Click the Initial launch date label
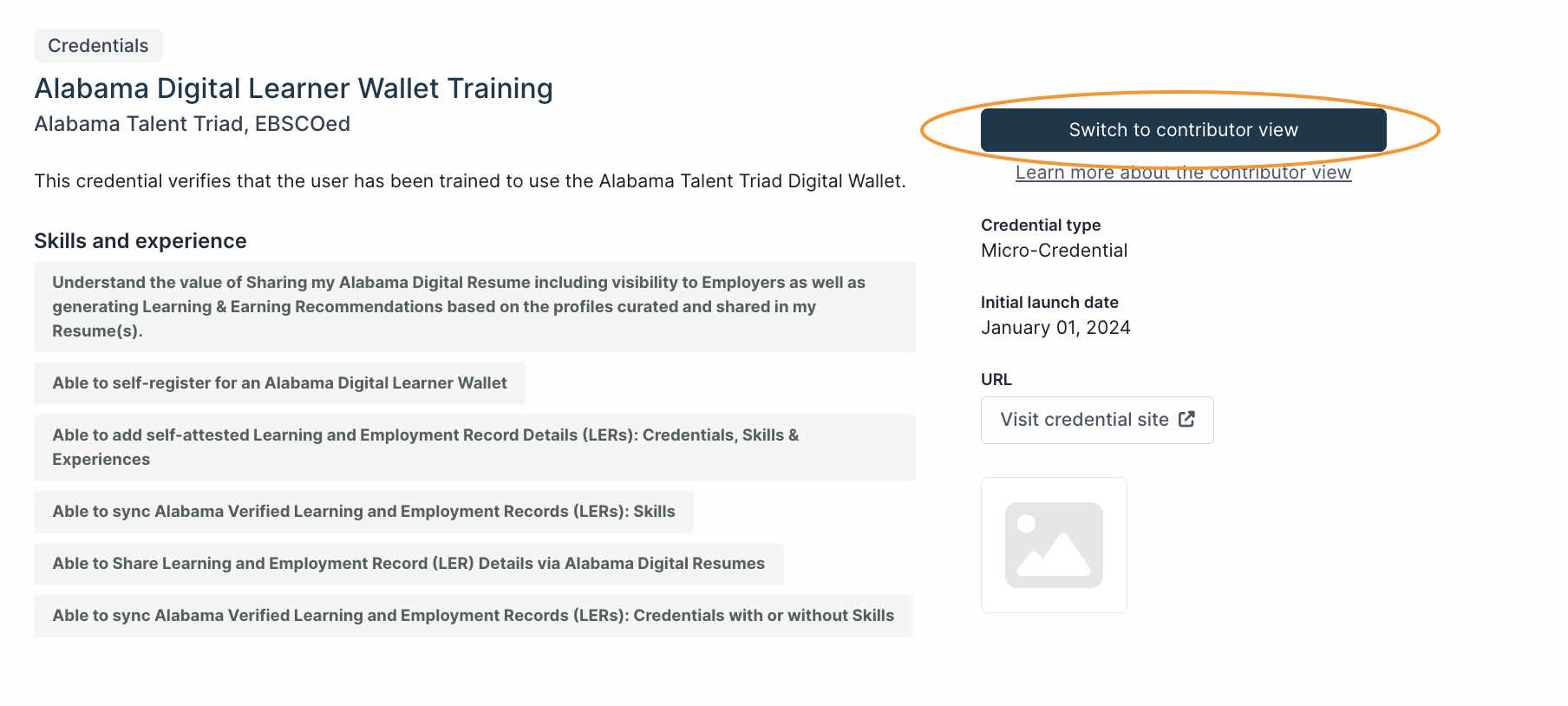This screenshot has height=706, width=1568. [1049, 303]
